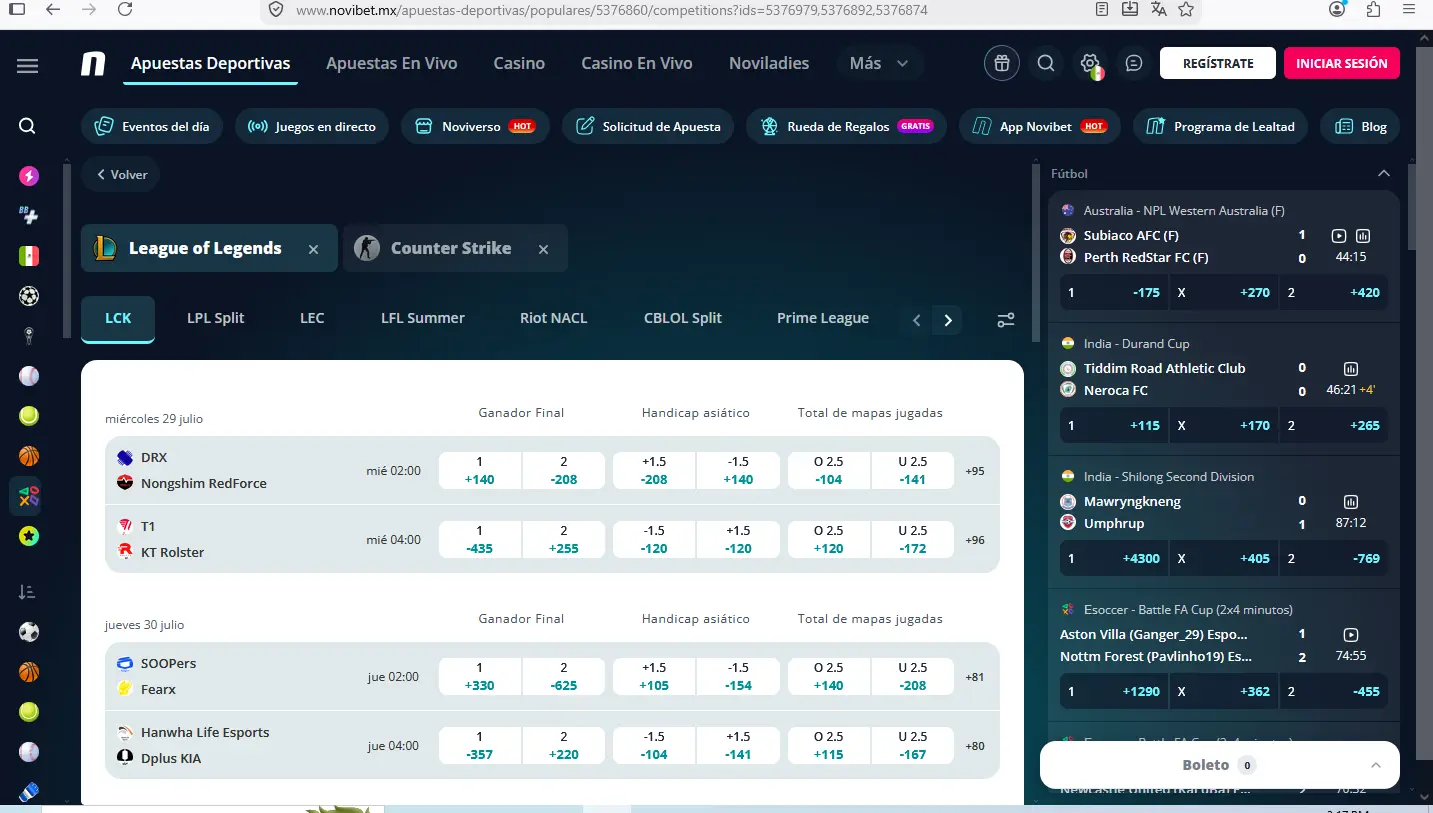Open browser reader view icon
This screenshot has height=813, width=1433.
click(1102, 9)
